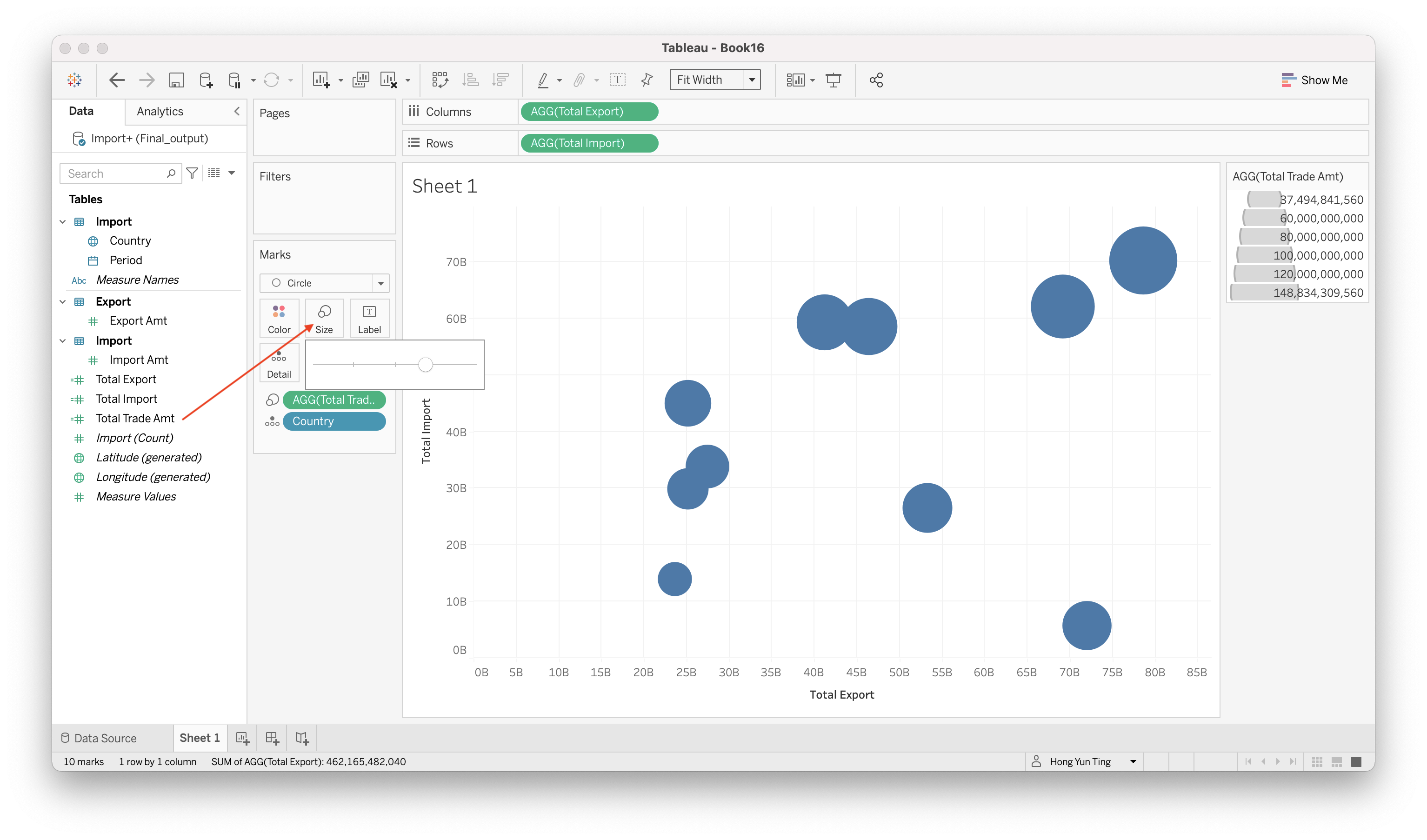
Task: Toggle the Show Me panel
Action: click(x=1314, y=80)
